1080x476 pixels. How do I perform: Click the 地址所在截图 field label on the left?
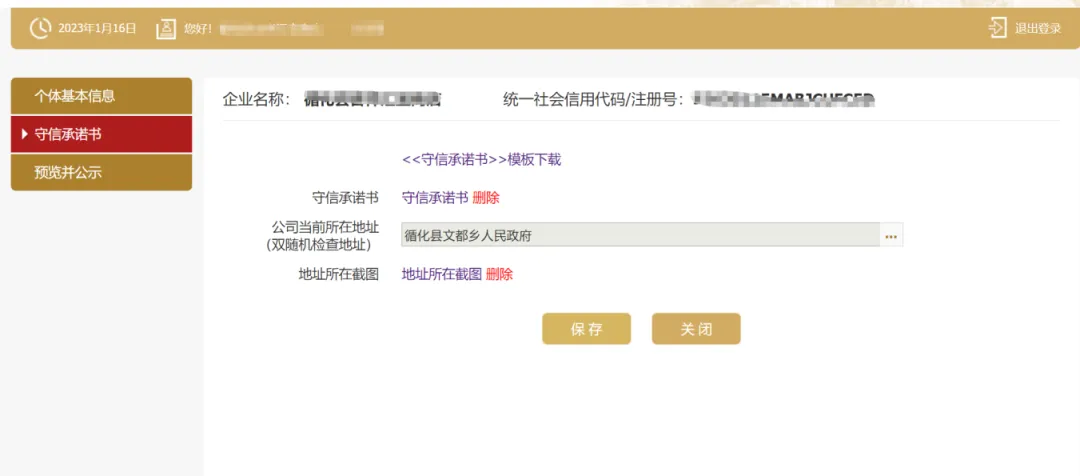[x=339, y=274]
